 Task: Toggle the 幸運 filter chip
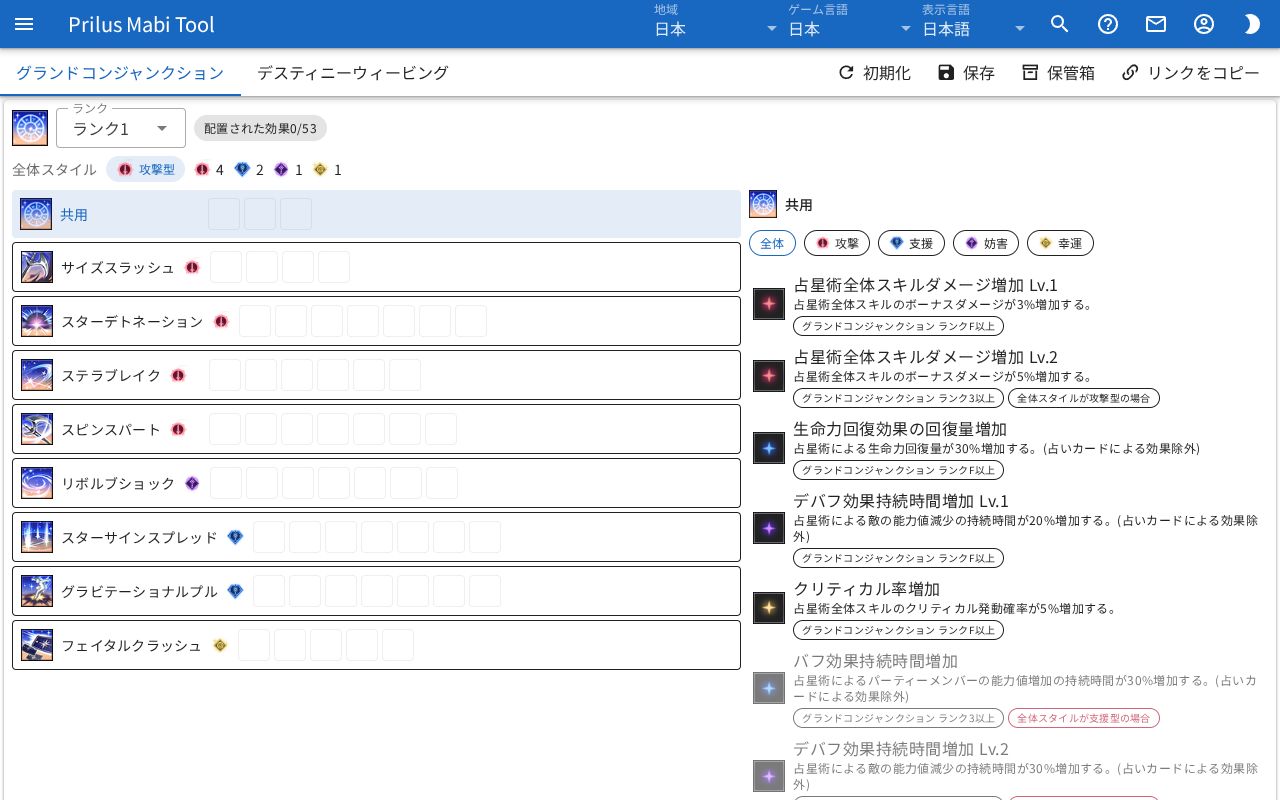tap(1060, 243)
